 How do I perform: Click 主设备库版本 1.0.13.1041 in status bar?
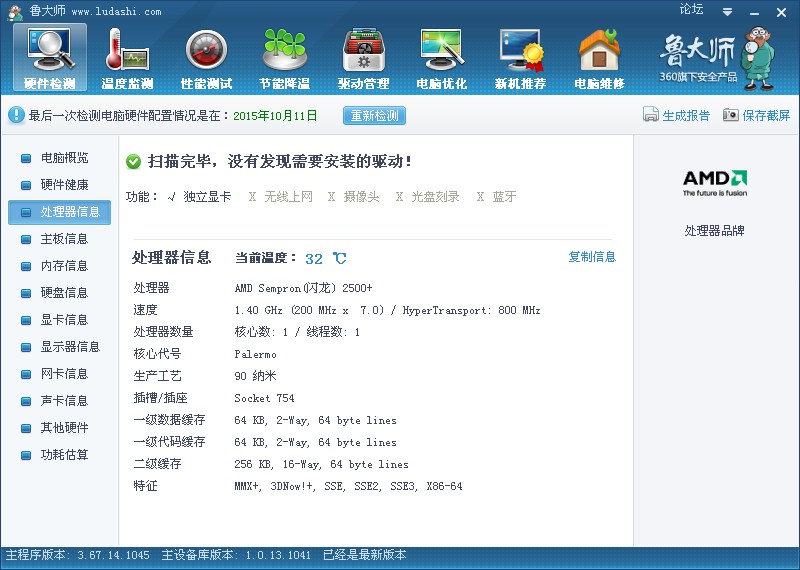coord(236,555)
